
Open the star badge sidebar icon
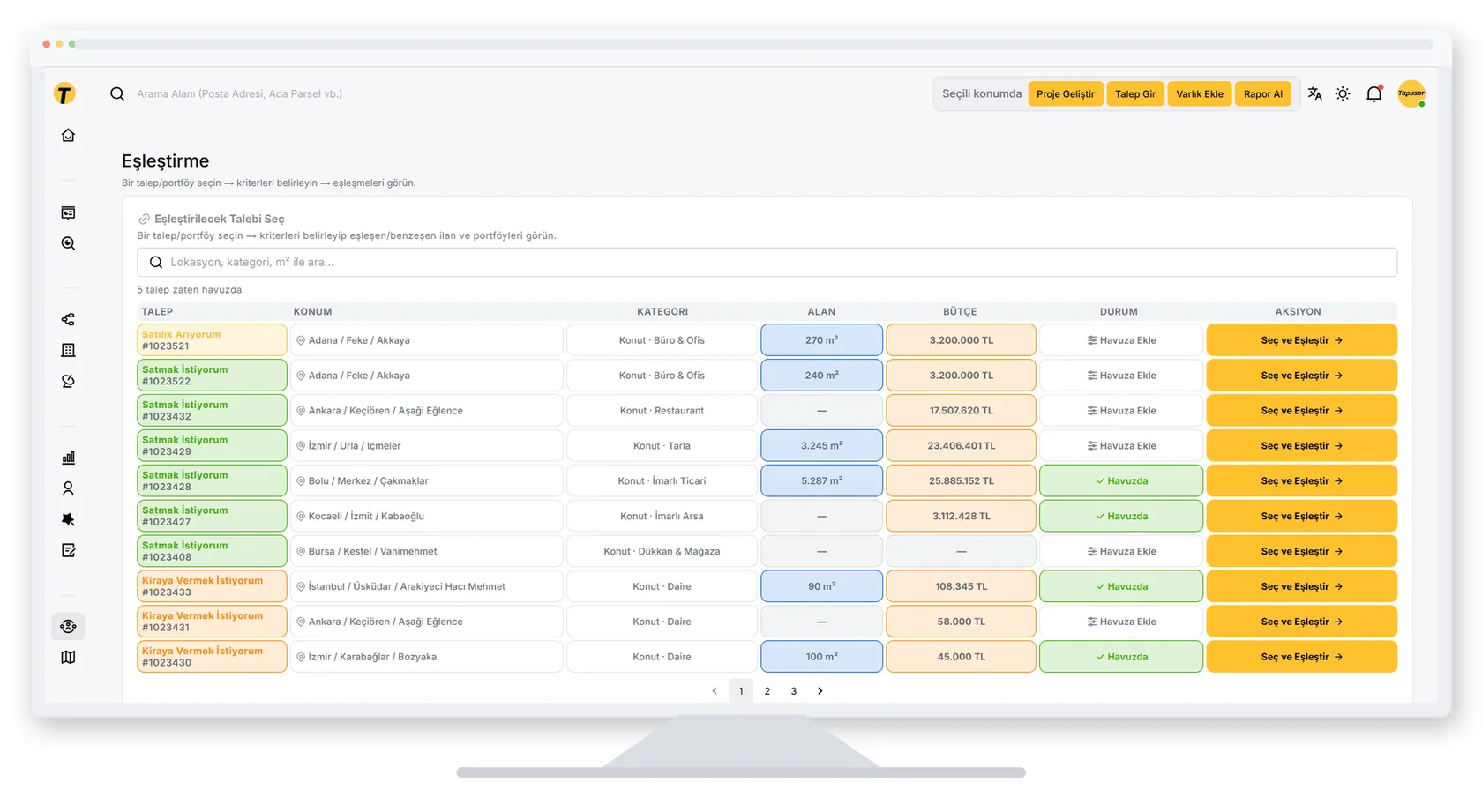(68, 519)
